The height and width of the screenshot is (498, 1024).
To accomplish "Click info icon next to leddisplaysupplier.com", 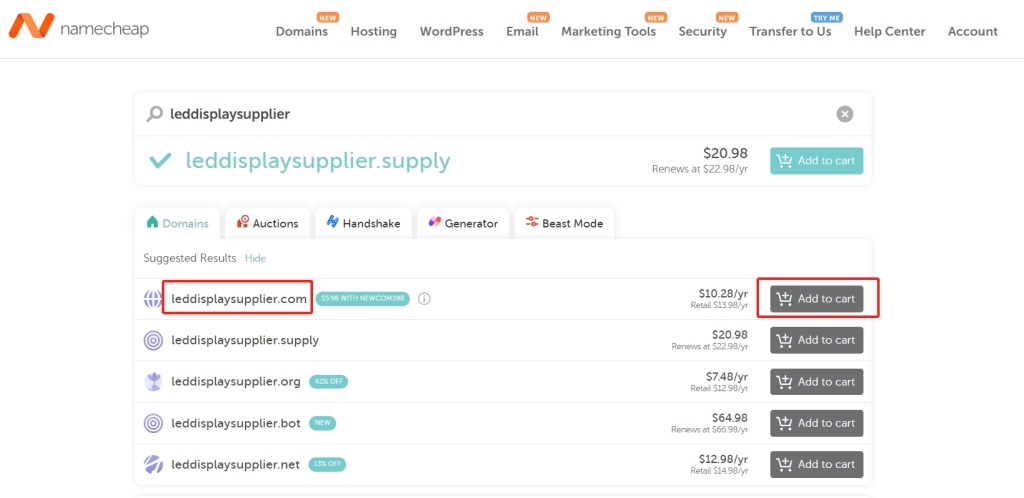I will pos(424,299).
